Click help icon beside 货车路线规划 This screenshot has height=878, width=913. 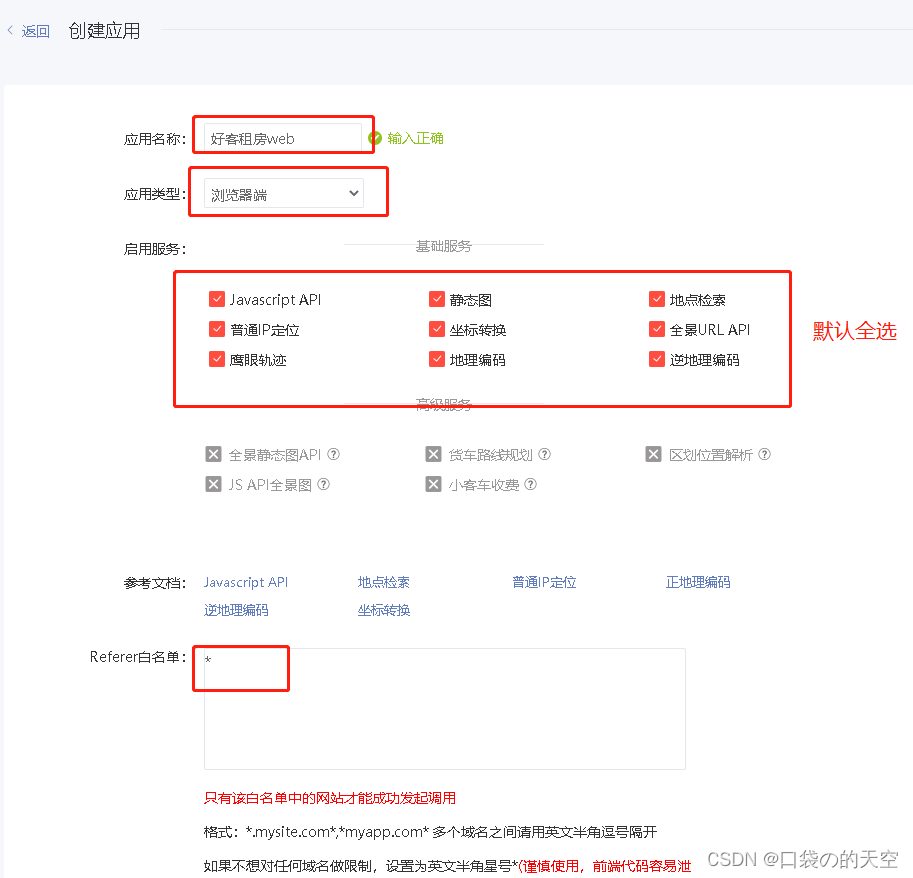(x=544, y=454)
